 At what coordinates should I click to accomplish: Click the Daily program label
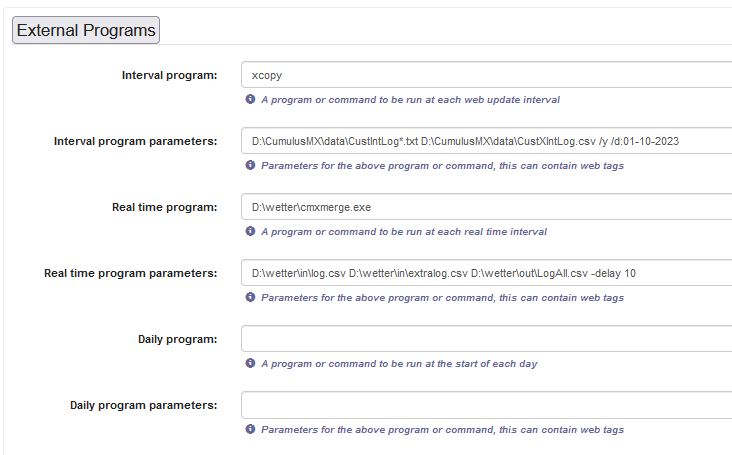(x=177, y=339)
